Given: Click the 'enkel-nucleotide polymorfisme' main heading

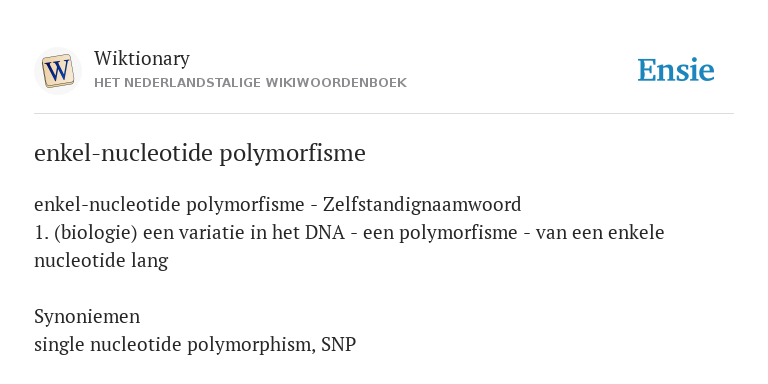Looking at the screenshot, I should click(200, 153).
